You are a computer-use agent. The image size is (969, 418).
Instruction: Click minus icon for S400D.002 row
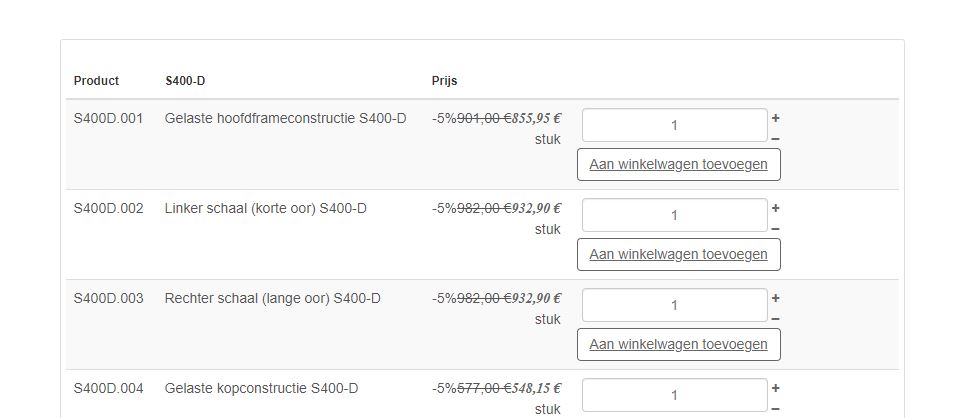pos(776,229)
